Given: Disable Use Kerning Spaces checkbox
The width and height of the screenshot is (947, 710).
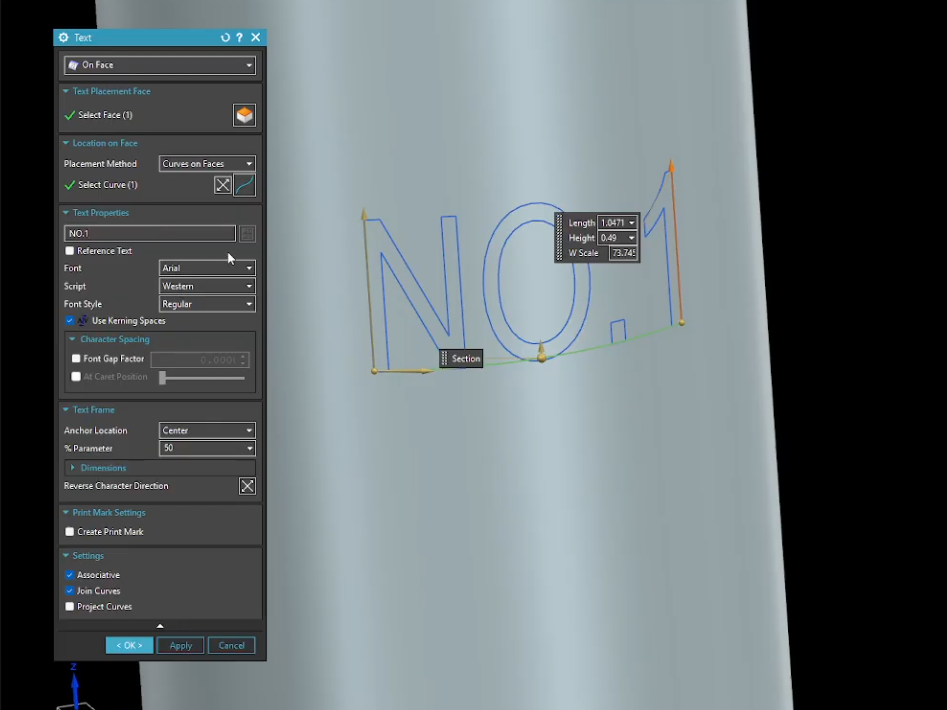Looking at the screenshot, I should [69, 321].
